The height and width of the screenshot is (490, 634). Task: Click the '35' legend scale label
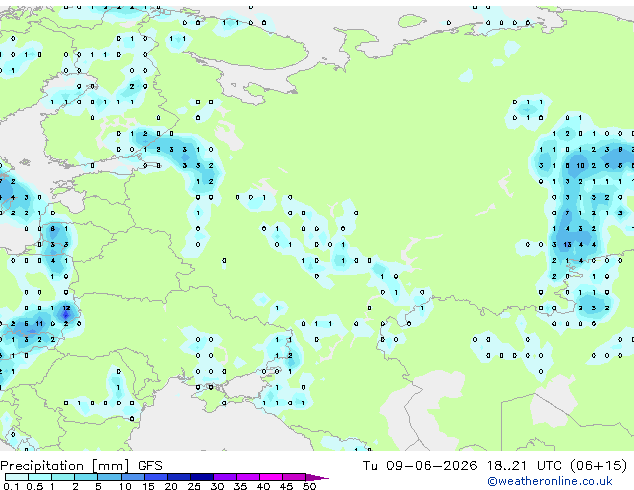[x=240, y=486]
